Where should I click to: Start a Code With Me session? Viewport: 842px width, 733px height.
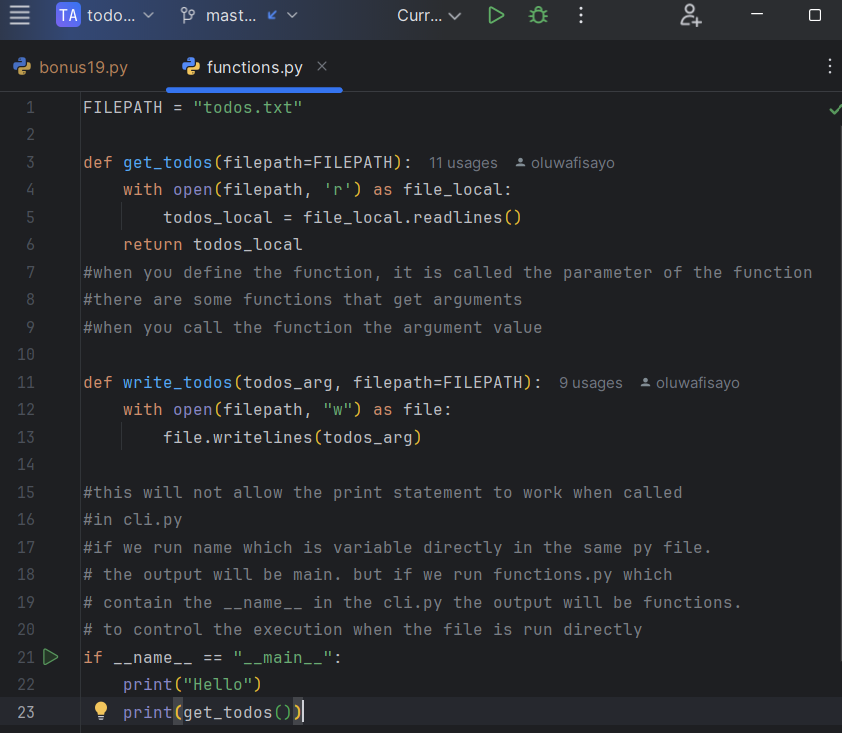(x=690, y=16)
